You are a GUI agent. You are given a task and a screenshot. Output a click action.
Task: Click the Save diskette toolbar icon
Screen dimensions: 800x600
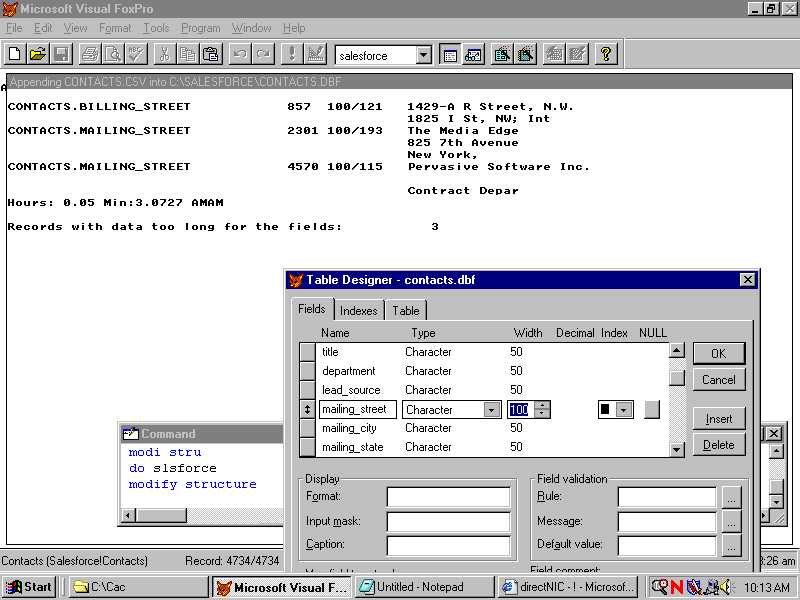[x=61, y=54]
